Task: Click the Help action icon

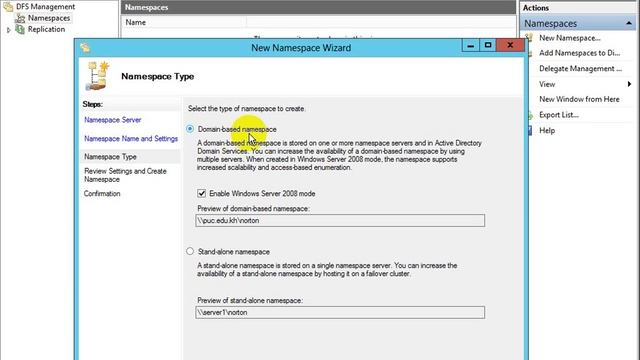Action: (529, 130)
